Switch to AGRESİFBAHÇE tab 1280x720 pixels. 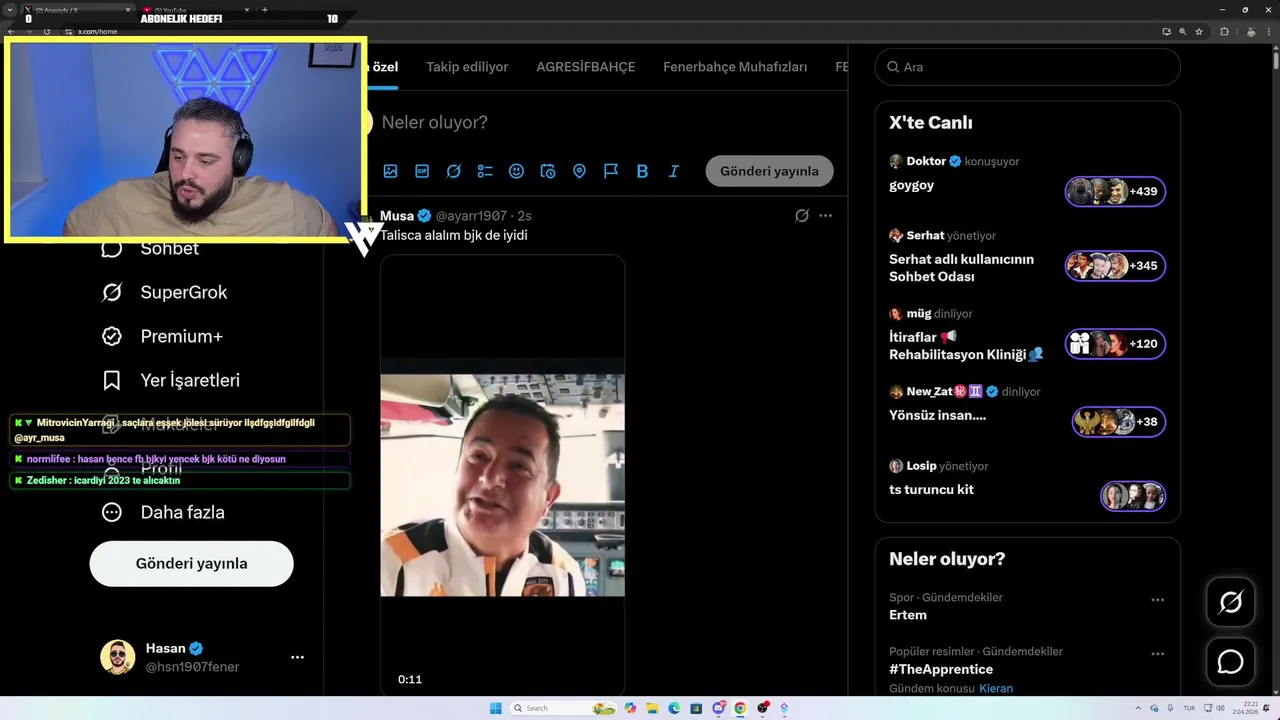click(586, 67)
